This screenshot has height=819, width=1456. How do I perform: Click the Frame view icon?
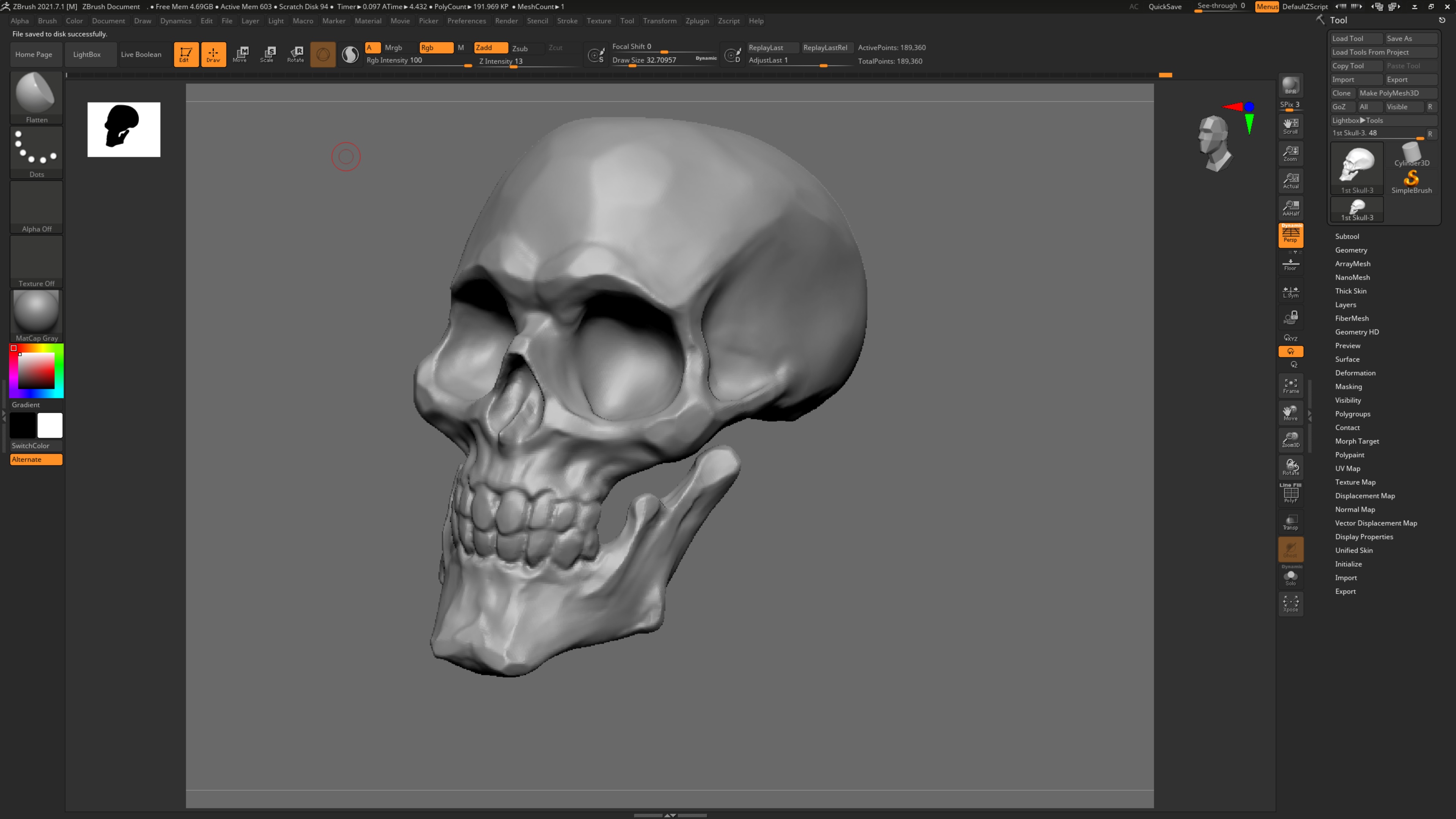(1290, 386)
